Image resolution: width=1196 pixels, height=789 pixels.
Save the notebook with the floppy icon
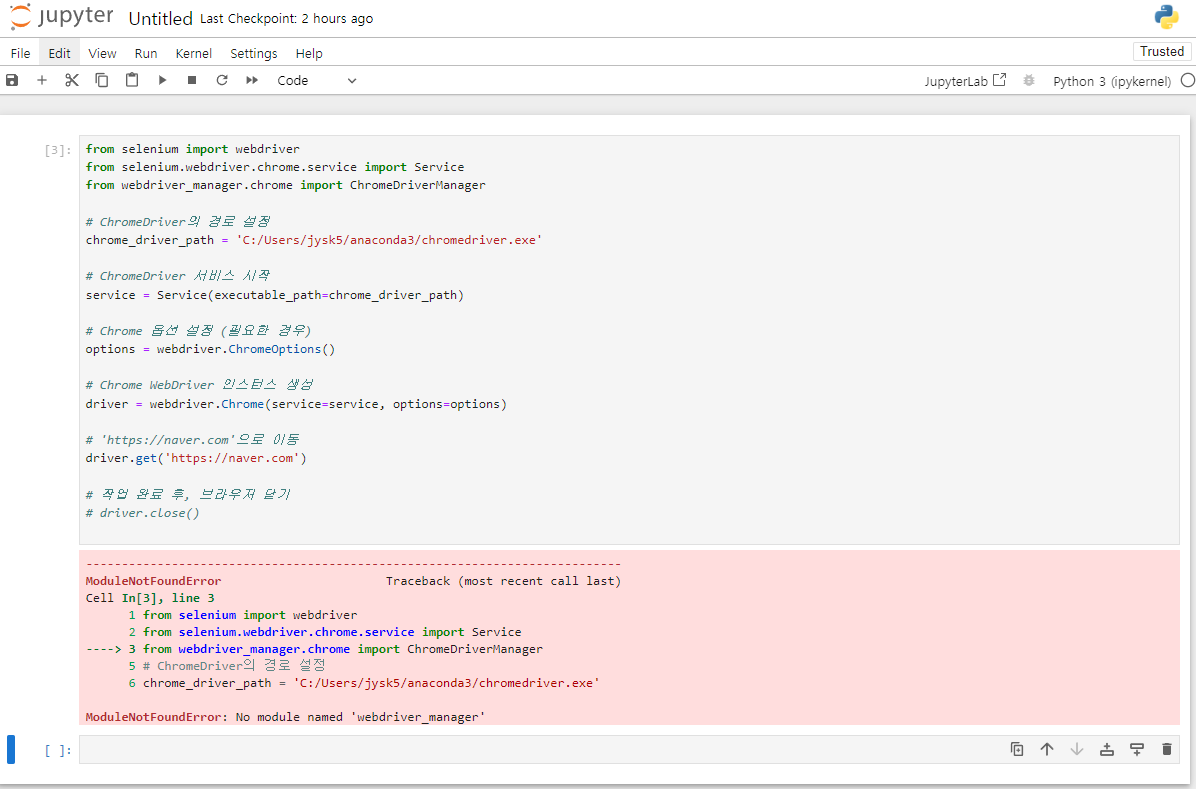pos(12,80)
